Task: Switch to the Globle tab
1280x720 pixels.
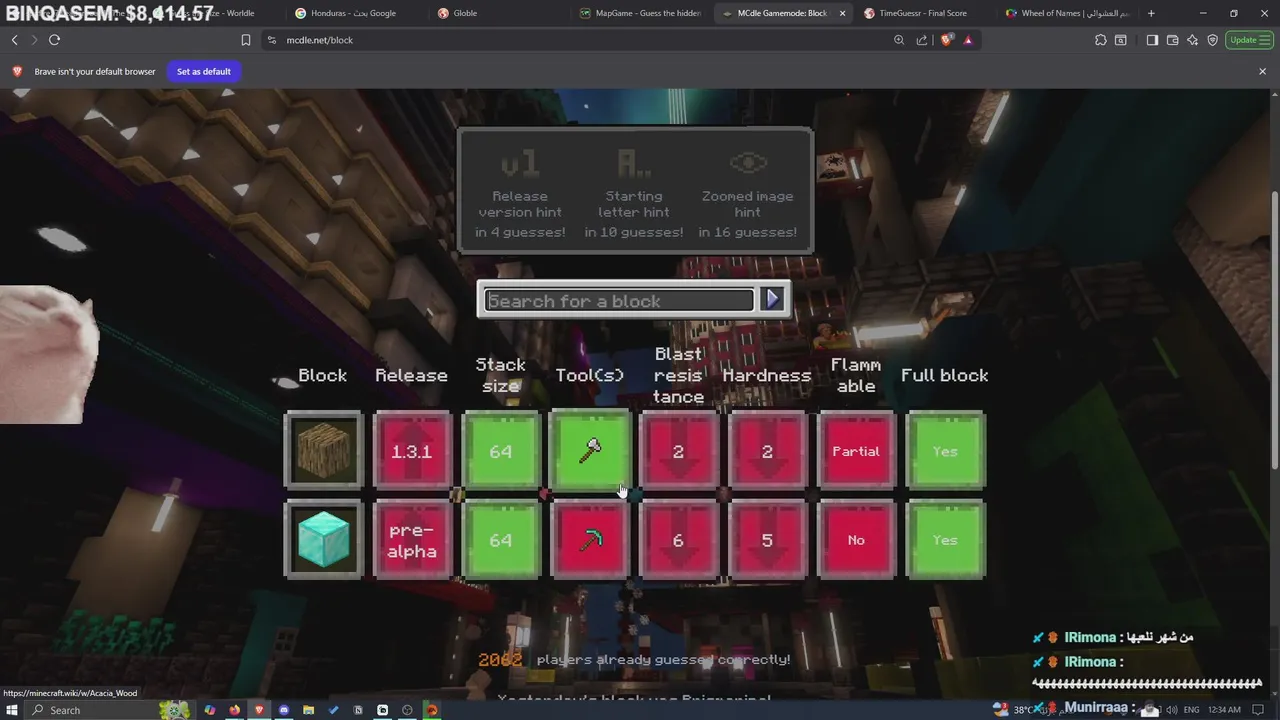Action: pos(498,13)
